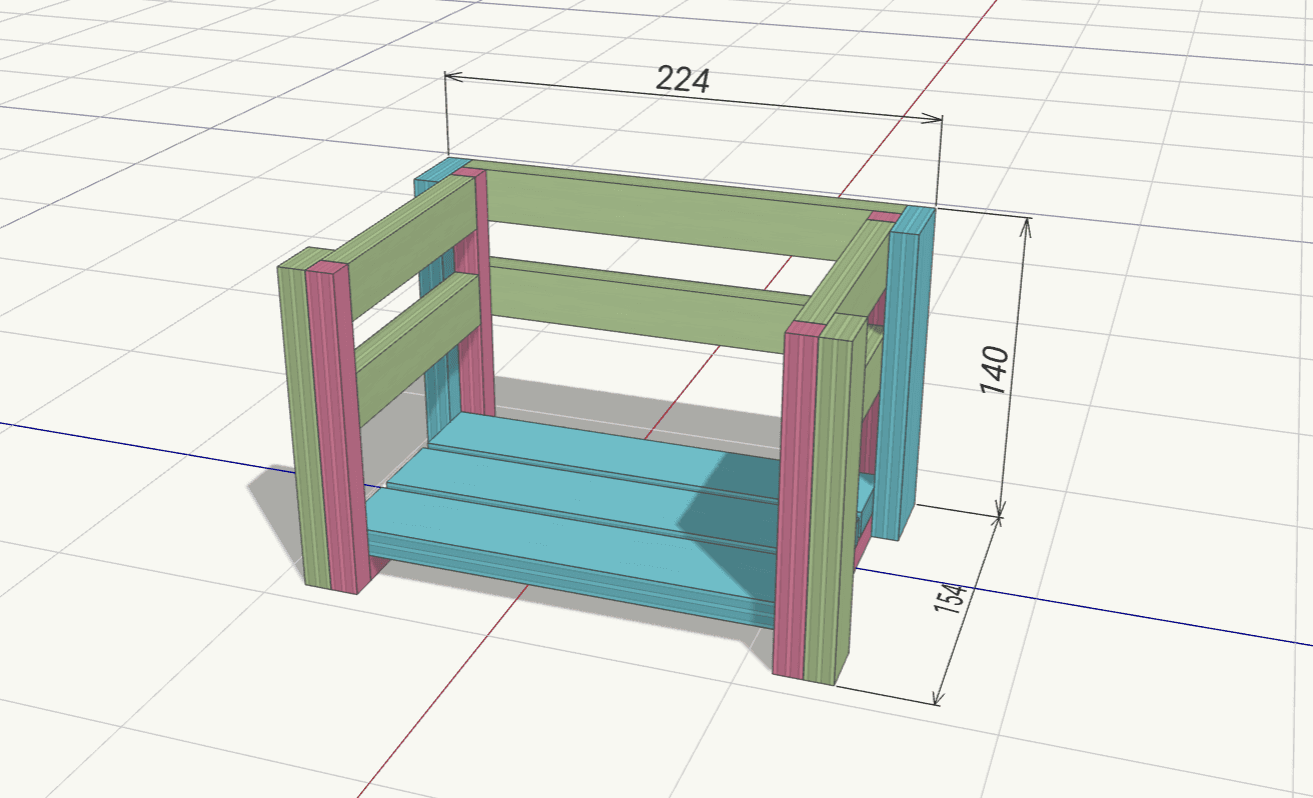Click the 224 width dimension label
The width and height of the screenshot is (1313, 798).
[x=683, y=79]
